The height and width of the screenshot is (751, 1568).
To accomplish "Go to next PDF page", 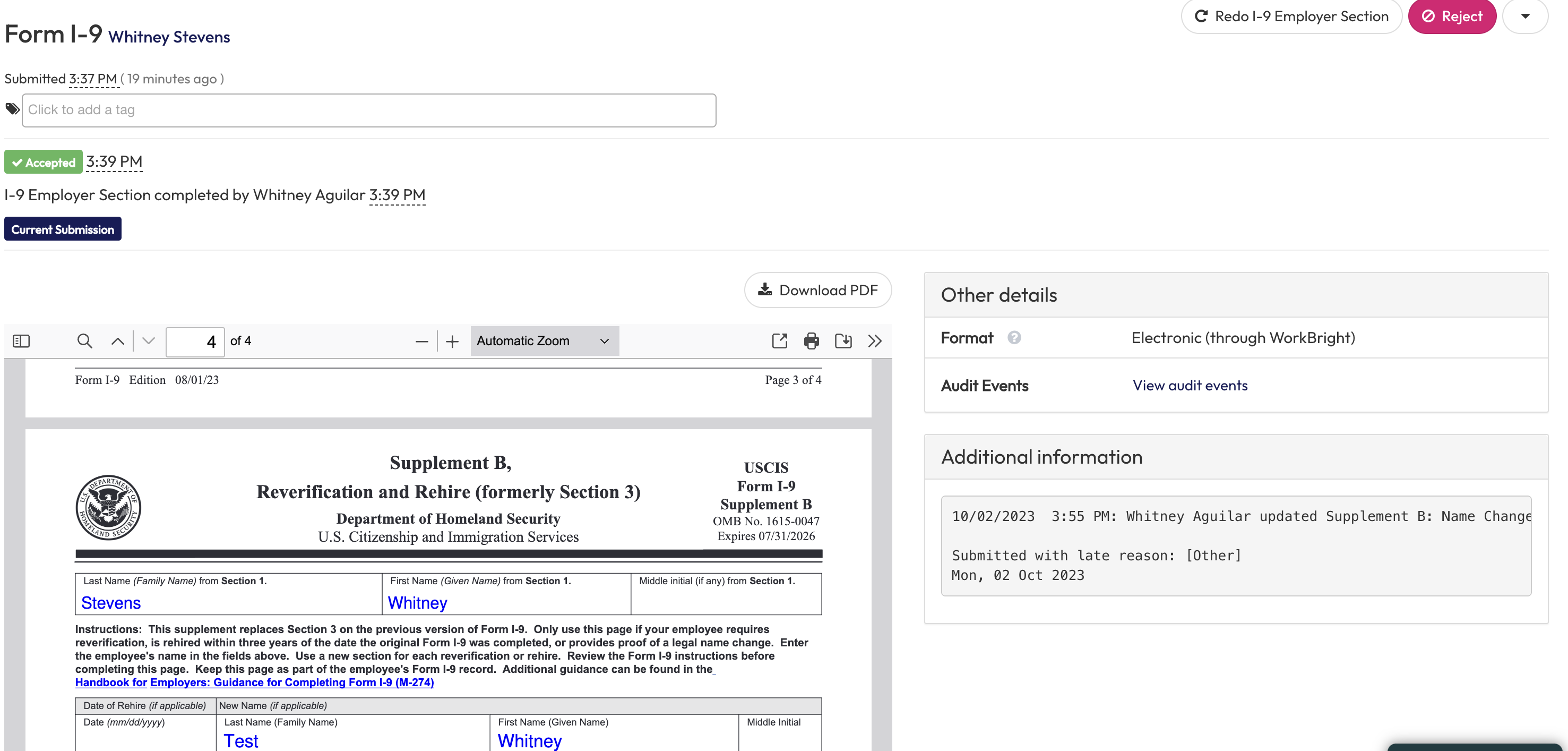I will click(149, 341).
